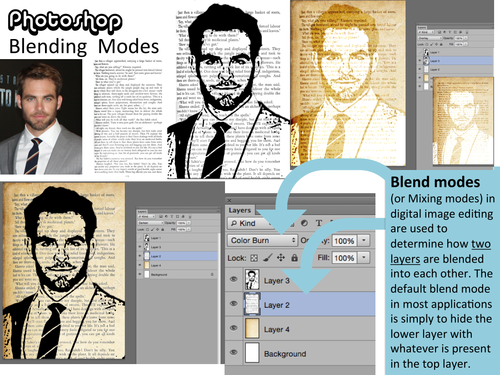Click Background white thumbnail, large Layers panel

coord(252,353)
